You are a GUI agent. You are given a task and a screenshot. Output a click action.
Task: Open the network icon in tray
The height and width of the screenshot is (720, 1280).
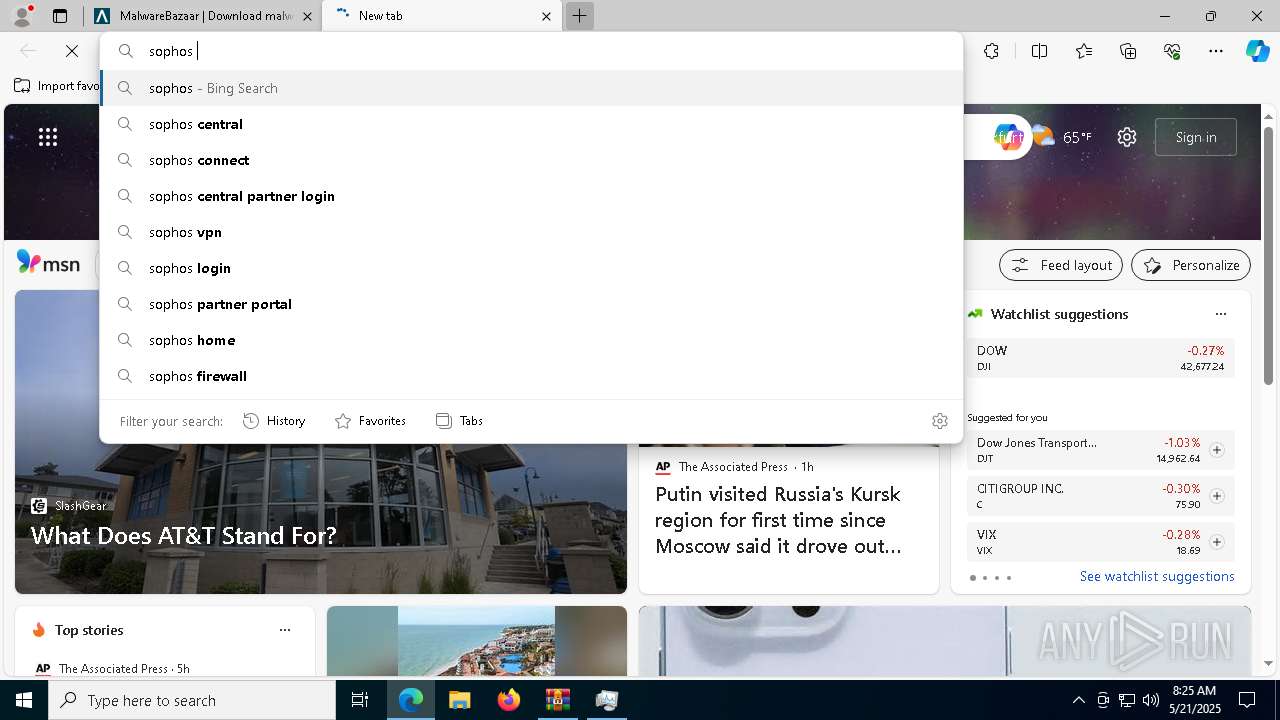click(x=1127, y=700)
